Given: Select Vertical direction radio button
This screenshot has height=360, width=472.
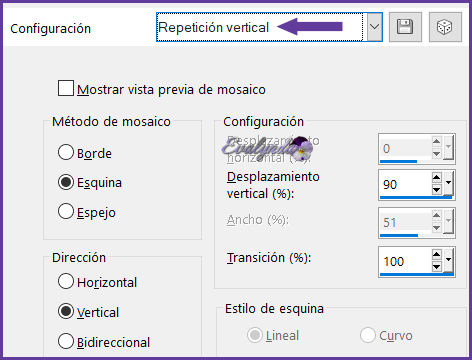Looking at the screenshot, I should tap(66, 311).
